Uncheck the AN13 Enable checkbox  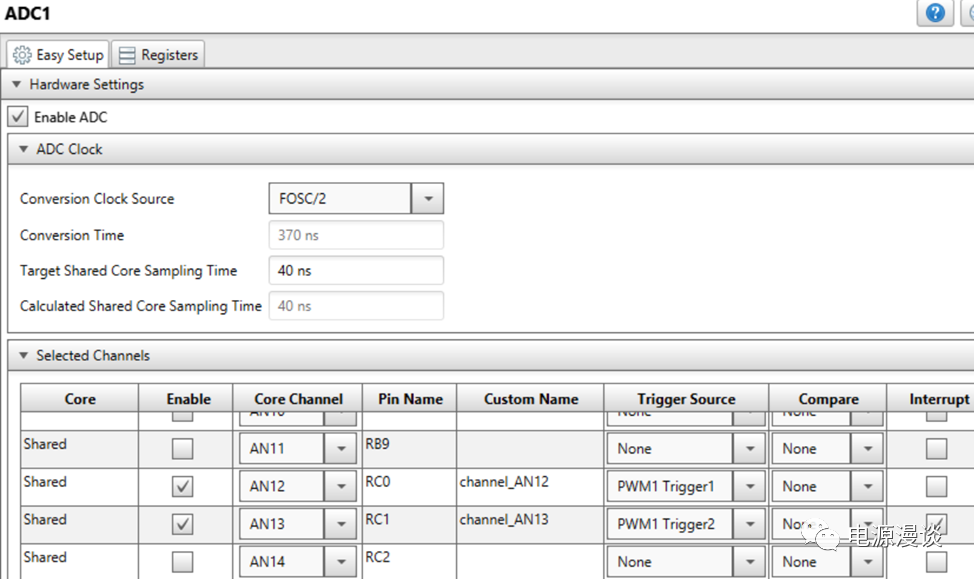point(183,524)
